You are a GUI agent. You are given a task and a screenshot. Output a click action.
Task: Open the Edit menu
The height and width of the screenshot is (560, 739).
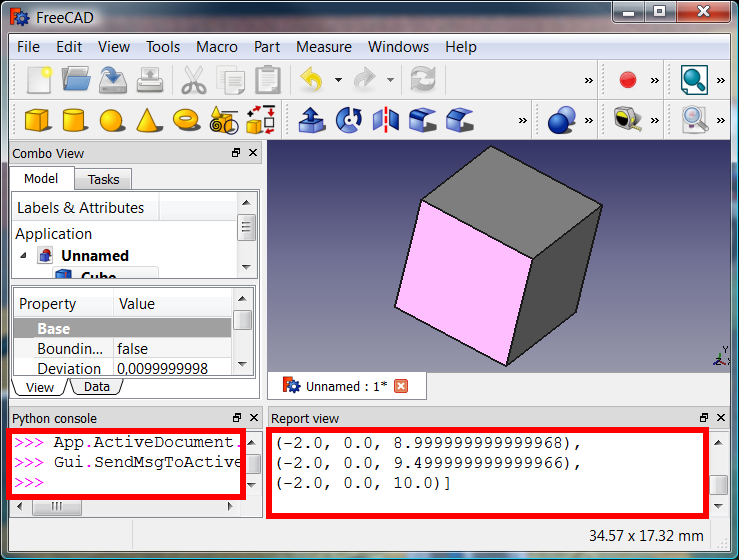[69, 47]
